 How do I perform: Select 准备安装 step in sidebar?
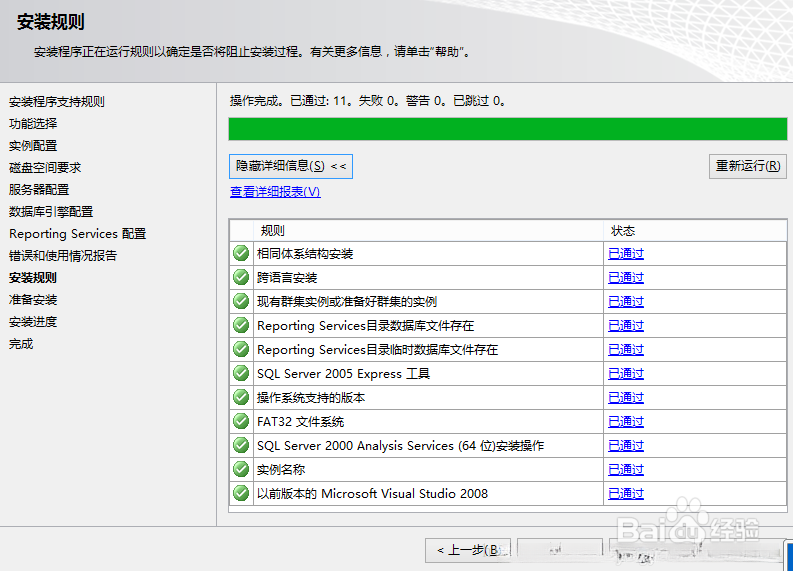[33, 299]
